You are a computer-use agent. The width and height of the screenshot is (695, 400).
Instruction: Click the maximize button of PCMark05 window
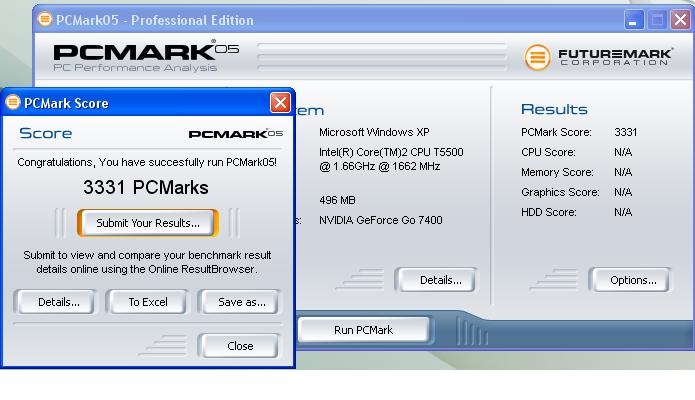tap(657, 20)
